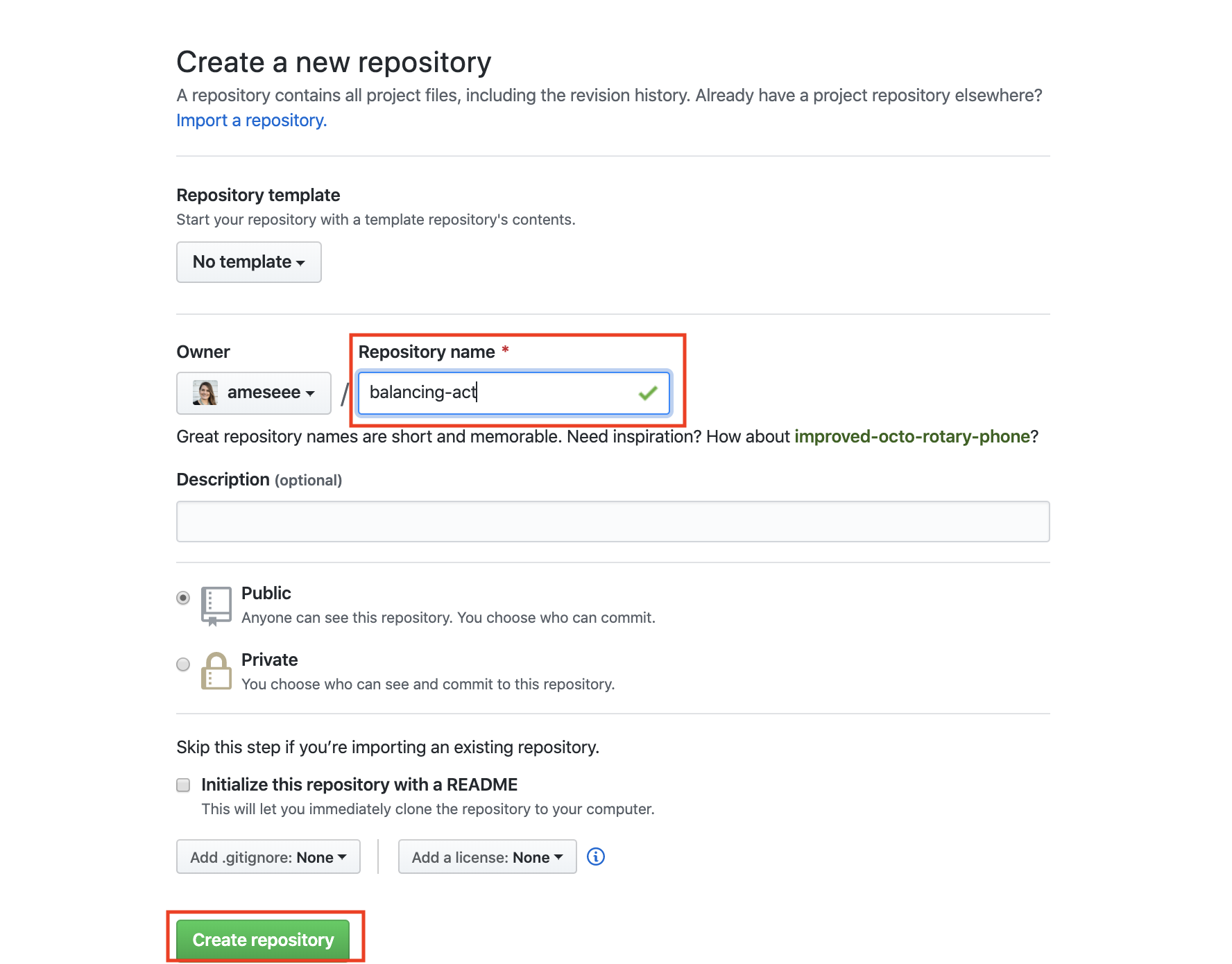Image resolution: width=1232 pixels, height=964 pixels.
Task: Click the green checkmark in name field
Action: (x=647, y=393)
